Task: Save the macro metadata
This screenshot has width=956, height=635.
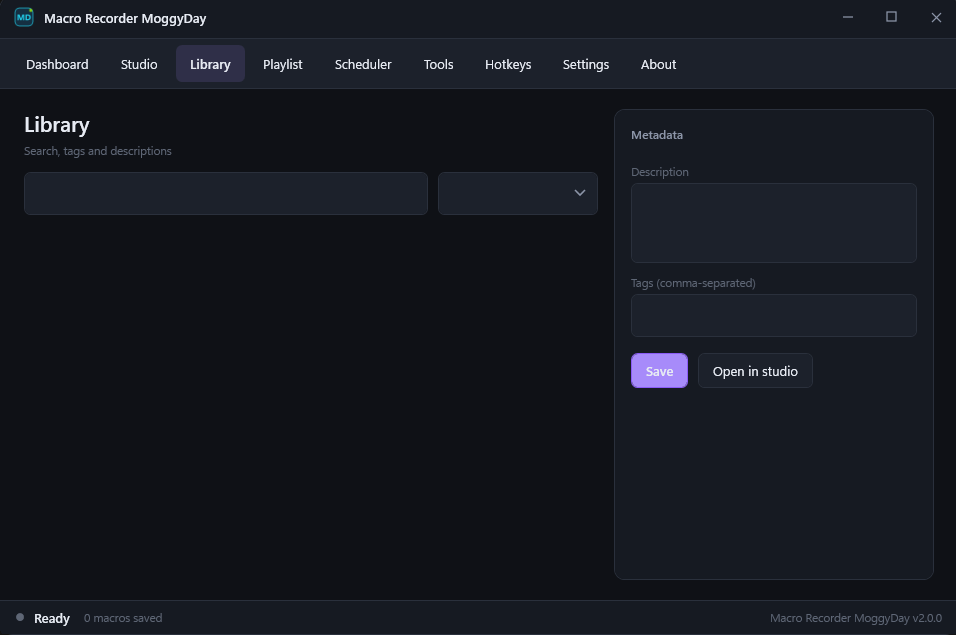Action: coord(659,371)
